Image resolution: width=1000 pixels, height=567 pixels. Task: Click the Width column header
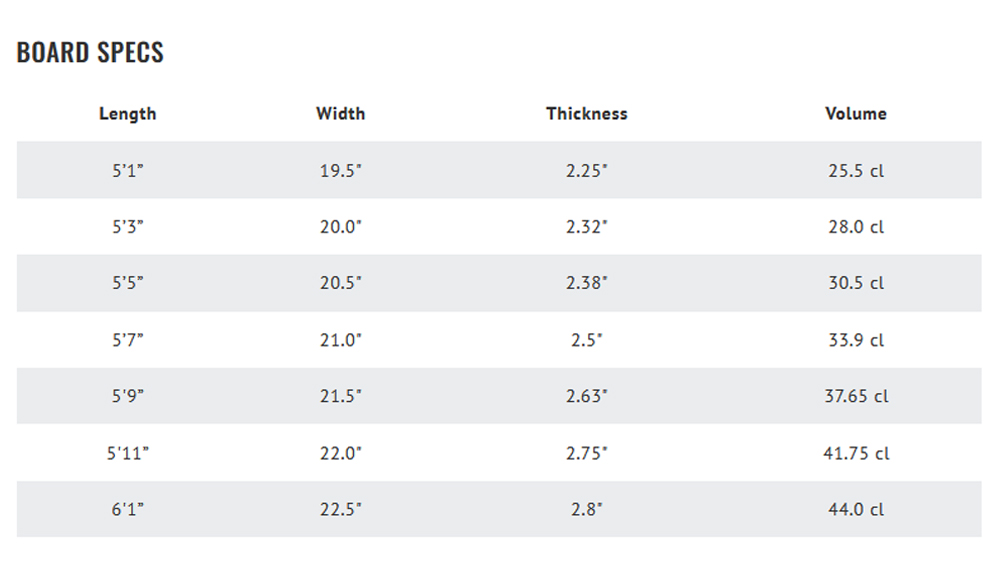coord(341,114)
